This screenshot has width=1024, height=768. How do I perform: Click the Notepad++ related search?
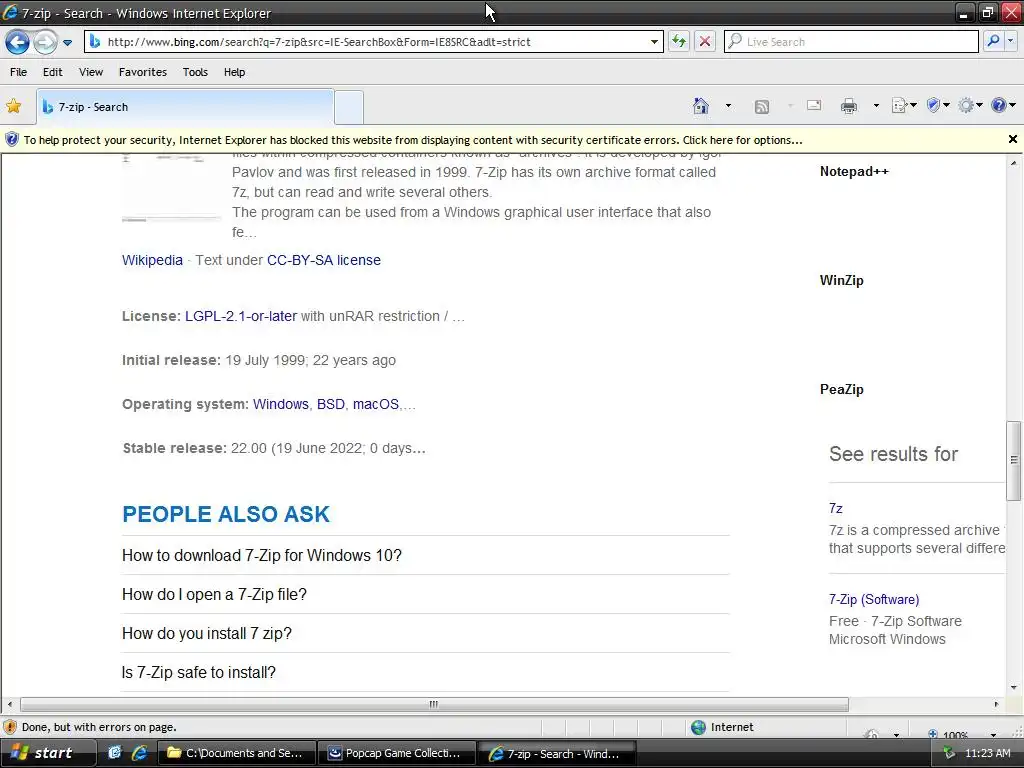coord(854,172)
